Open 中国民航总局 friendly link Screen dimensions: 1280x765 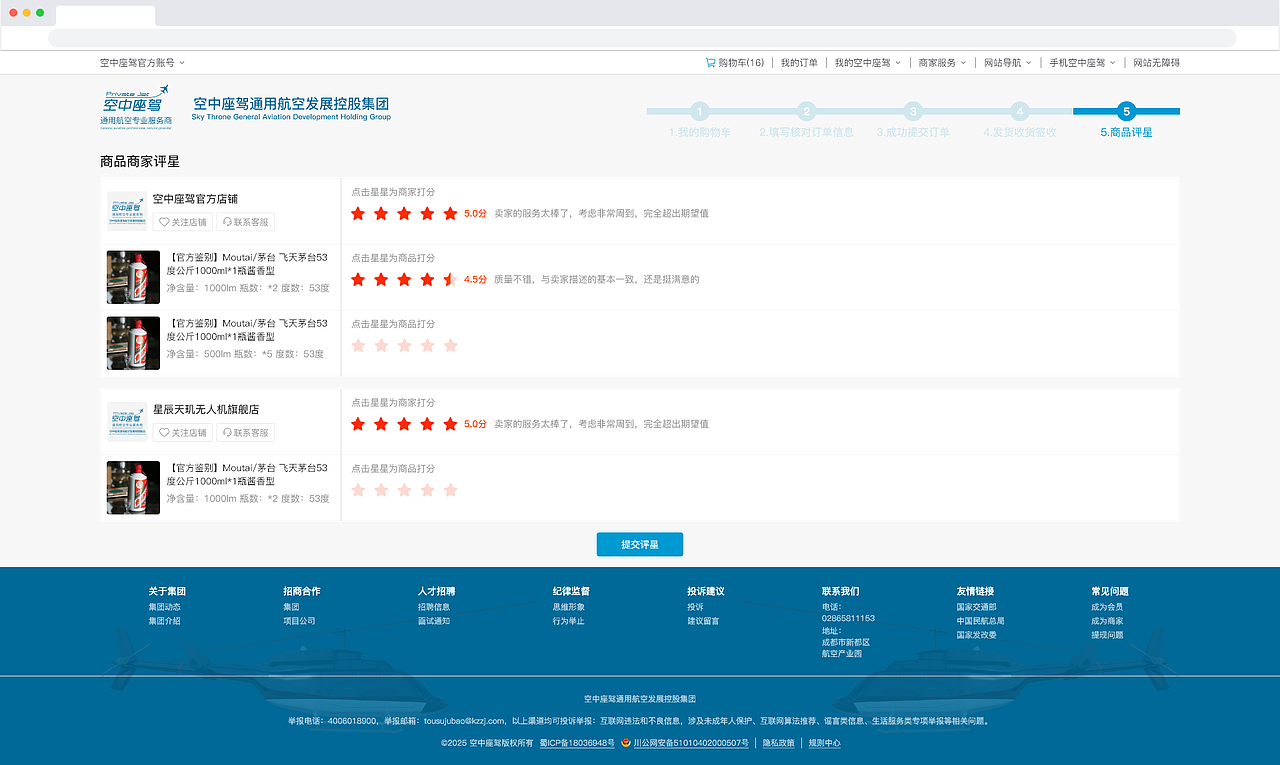(x=981, y=621)
